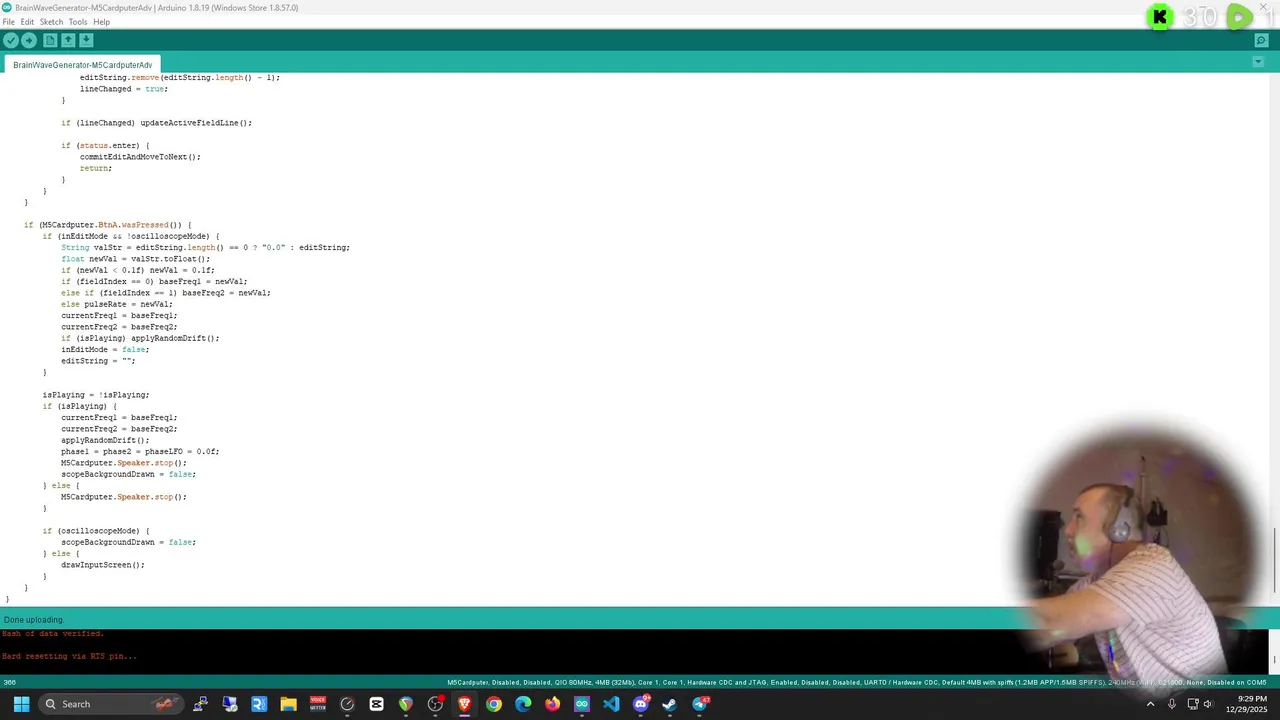This screenshot has width=1280, height=720.
Task: Open the Tools menu
Action: (78, 22)
